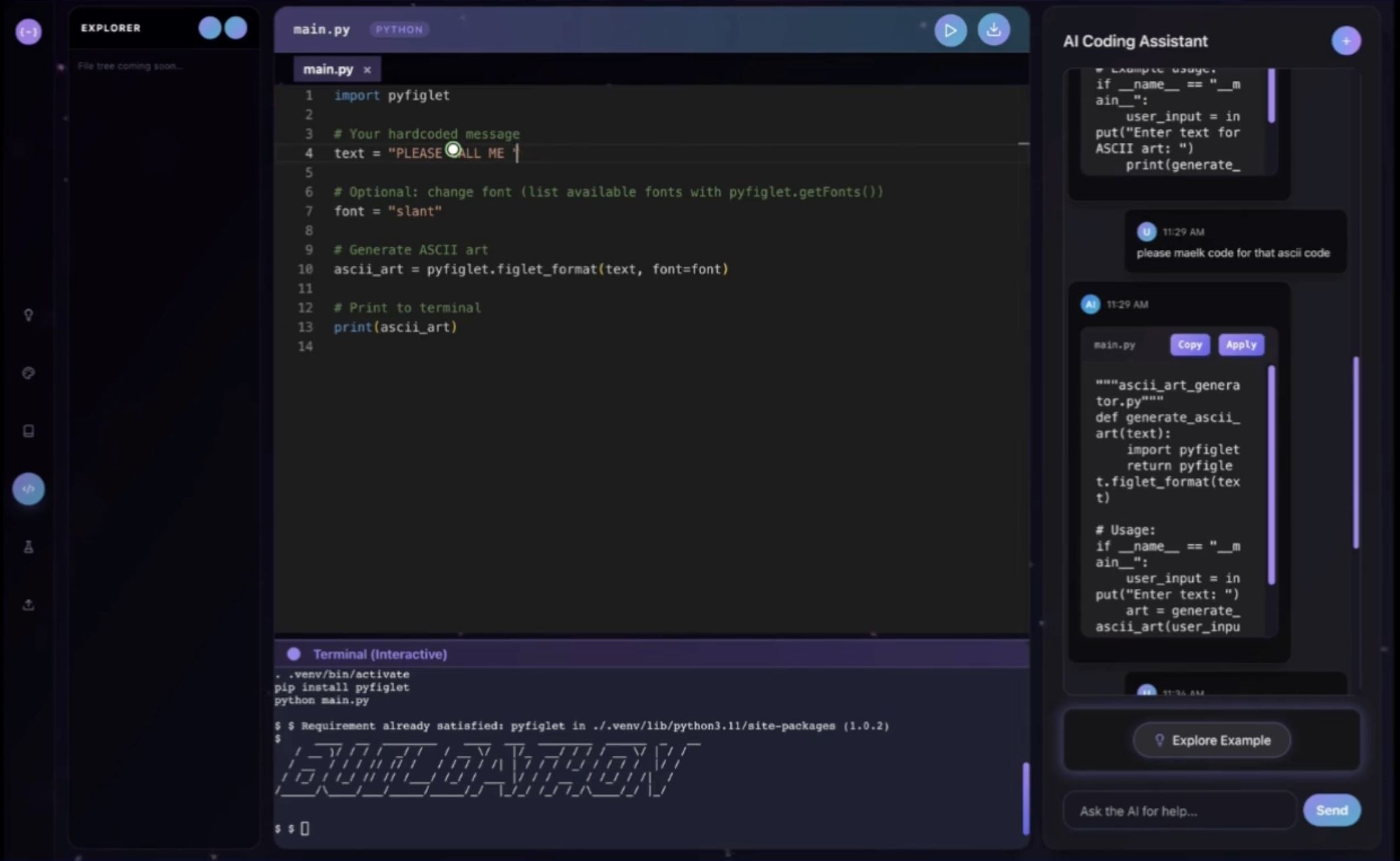The image size is (1400, 861).
Task: Click first round button in Explorer header
Action: [x=210, y=28]
